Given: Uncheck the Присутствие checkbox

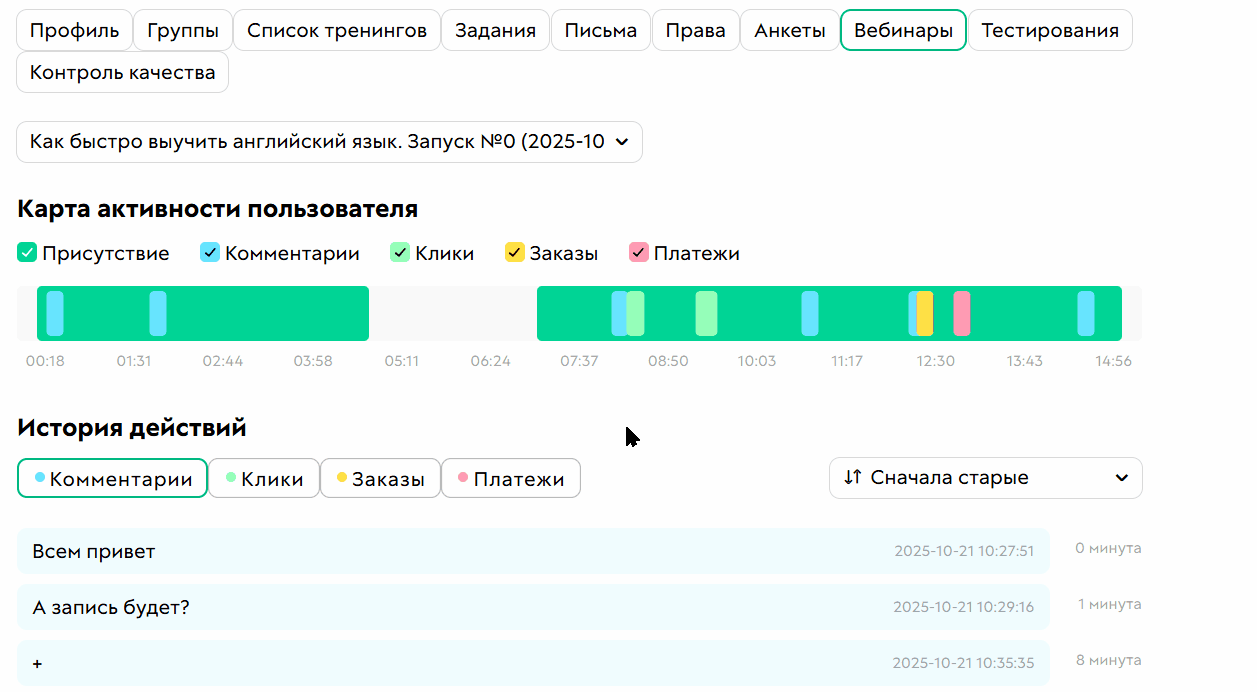Looking at the screenshot, I should pos(26,252).
